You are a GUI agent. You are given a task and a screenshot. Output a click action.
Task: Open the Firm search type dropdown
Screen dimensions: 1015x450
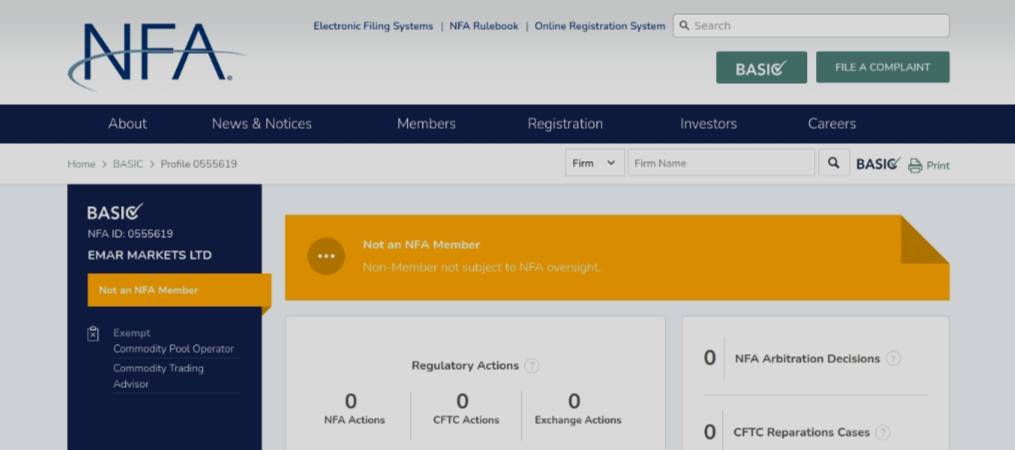click(x=595, y=163)
